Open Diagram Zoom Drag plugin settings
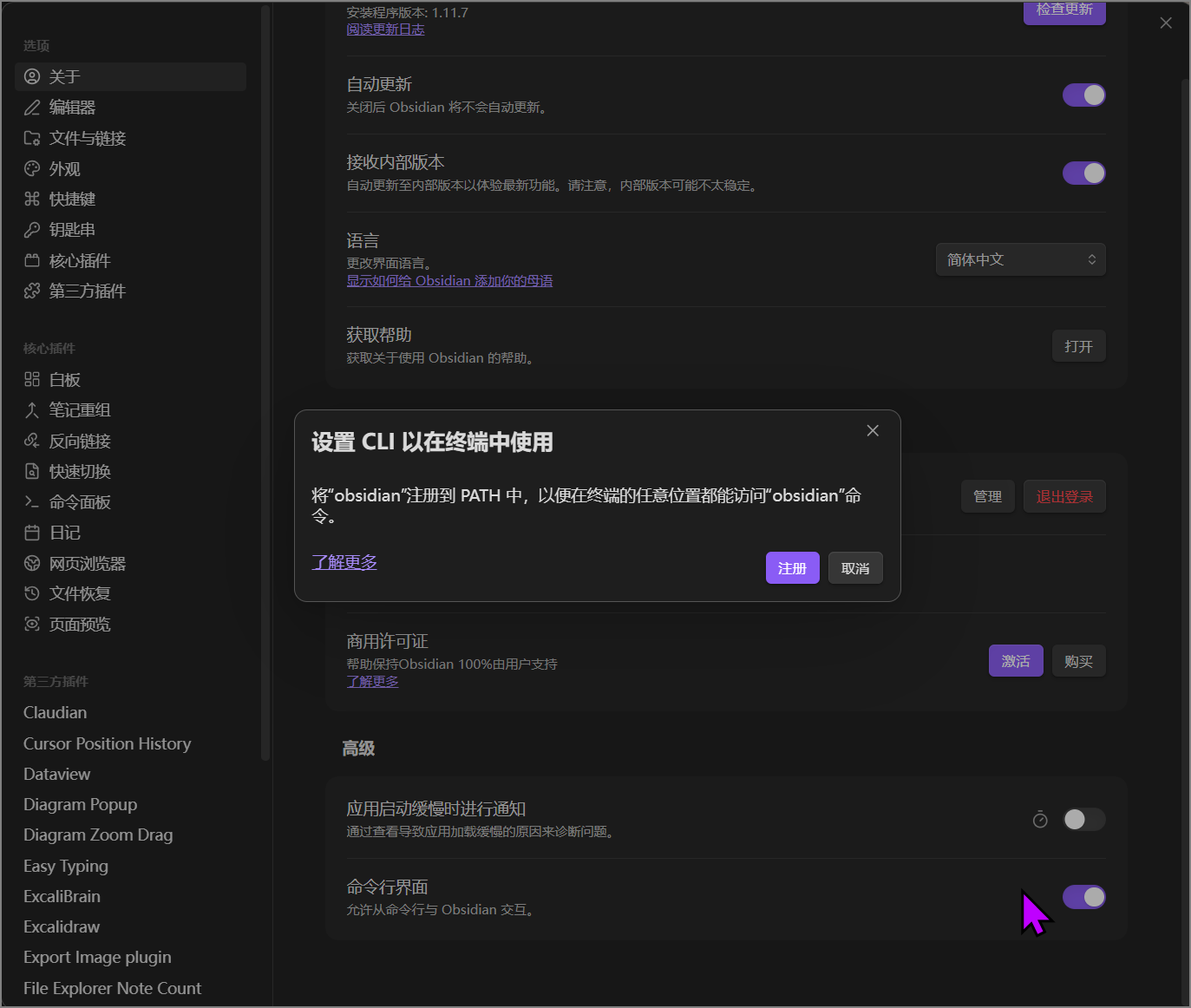1191x1008 pixels. point(131,835)
